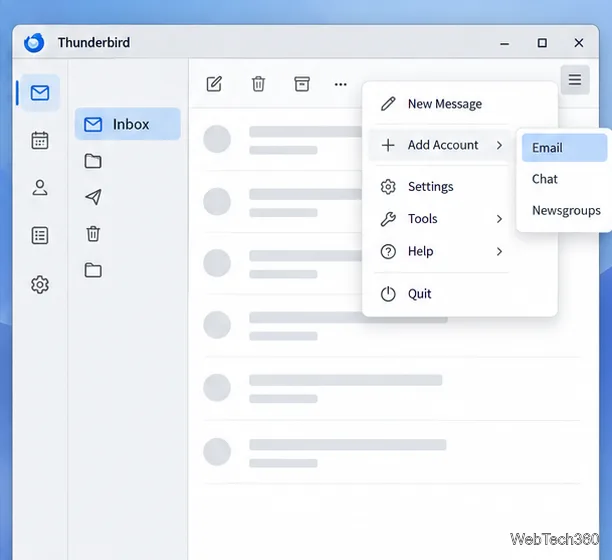Click the delete trash toolbar icon
The height and width of the screenshot is (560, 612).
point(258,84)
